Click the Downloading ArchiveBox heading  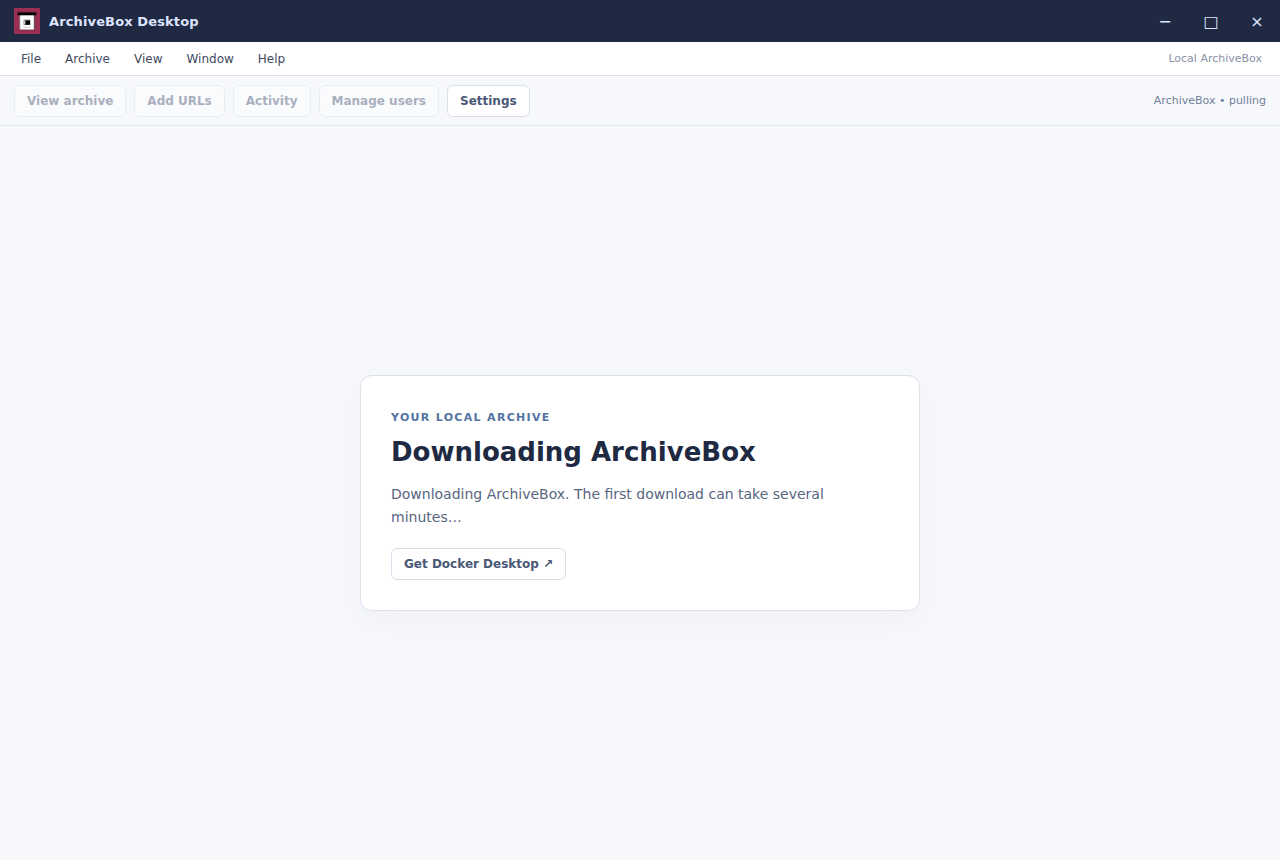click(x=573, y=452)
